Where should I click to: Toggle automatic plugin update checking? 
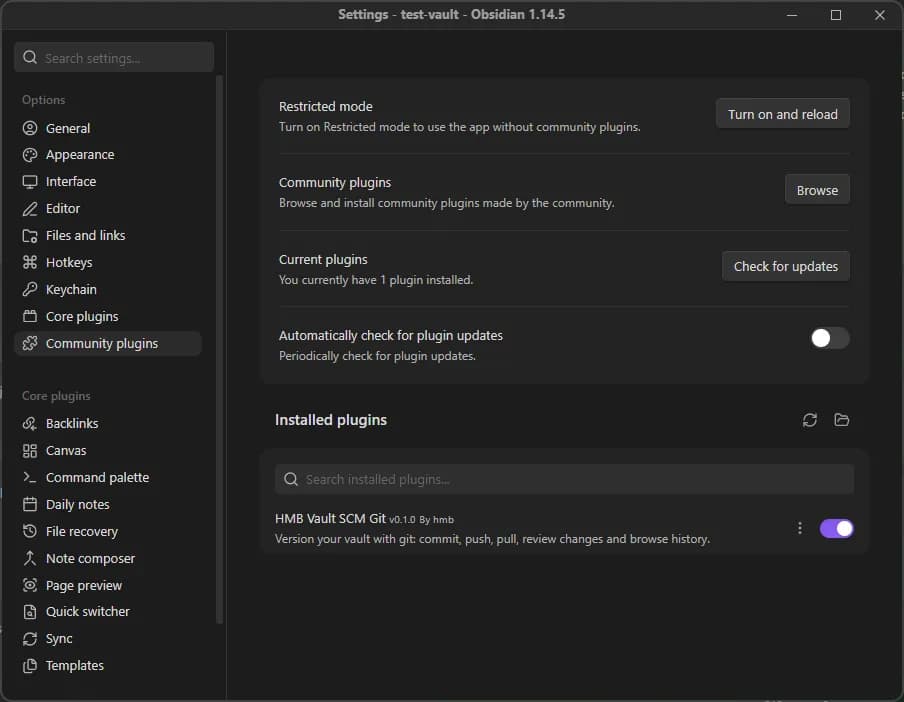point(830,338)
